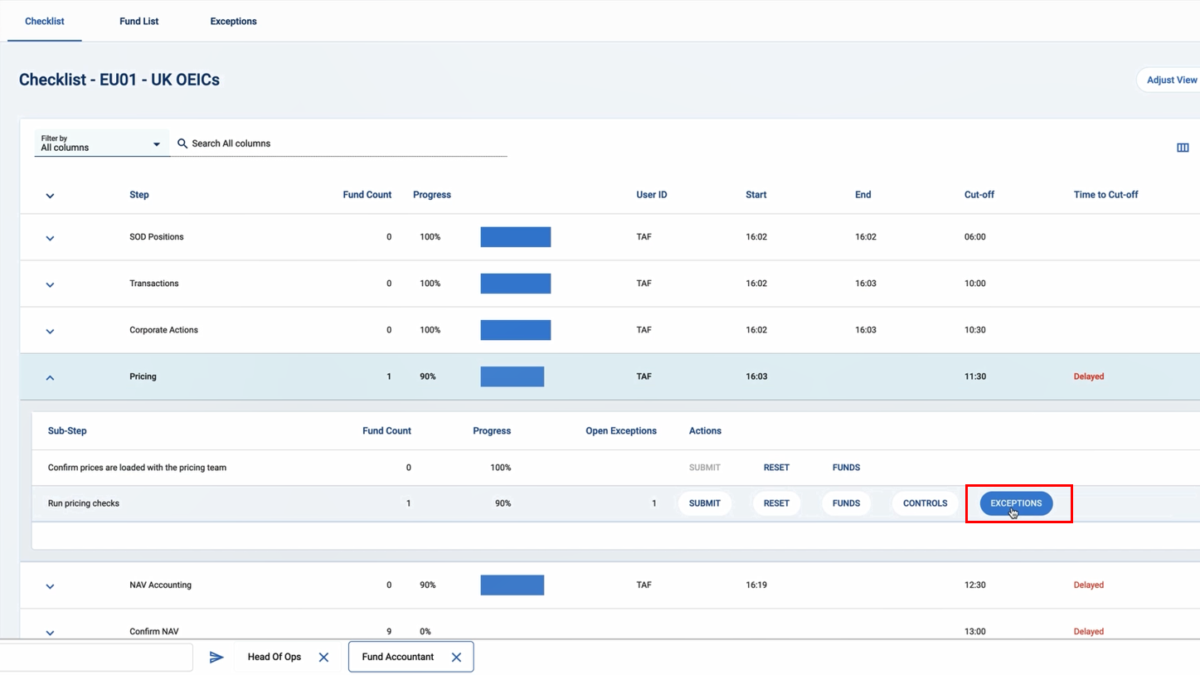Viewport: 1200px width, 675px height.
Task: Expand the NAV Accounting row
Action: point(50,586)
